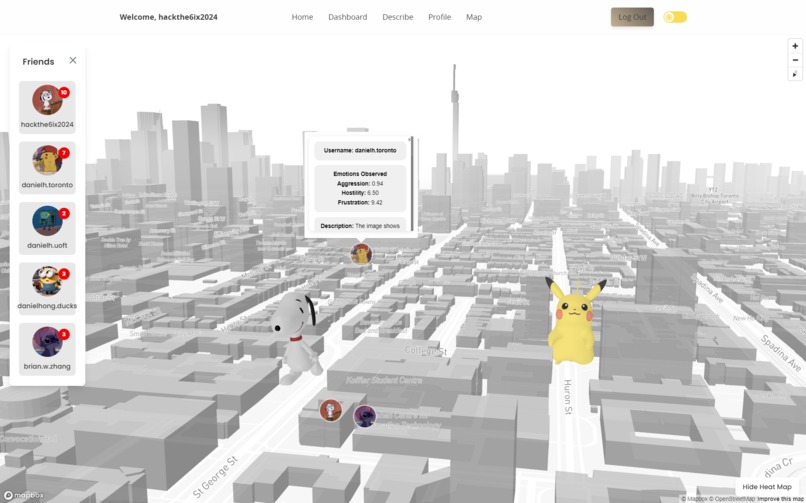
Task: Open the Home nav link
Action: pyautogui.click(x=302, y=17)
